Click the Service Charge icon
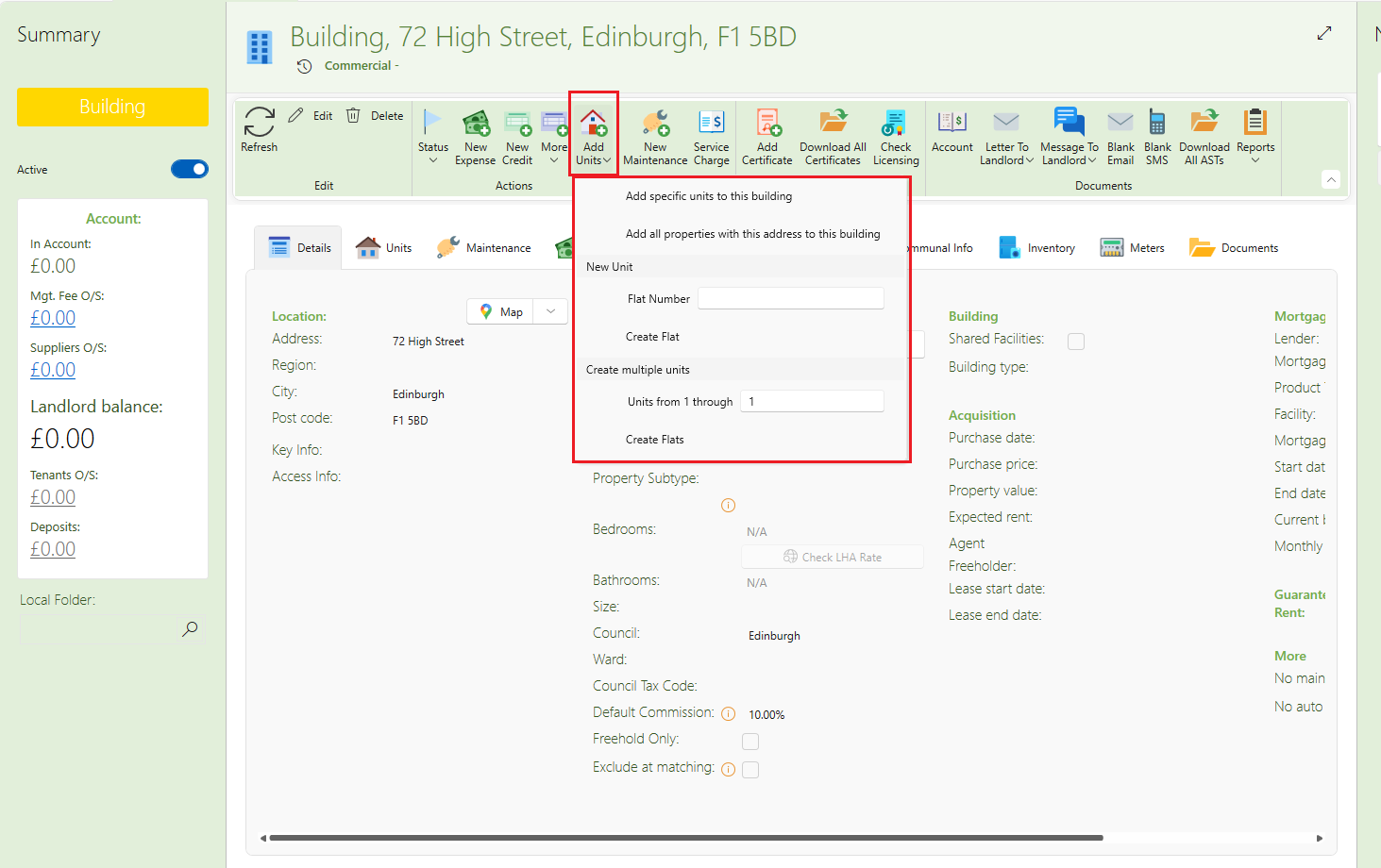 [x=711, y=123]
